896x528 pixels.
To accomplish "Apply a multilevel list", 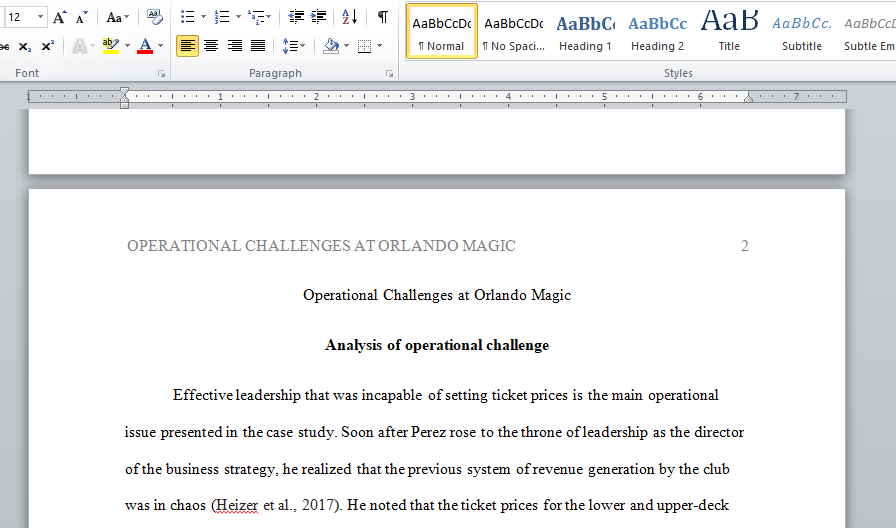I will pyautogui.click(x=256, y=17).
